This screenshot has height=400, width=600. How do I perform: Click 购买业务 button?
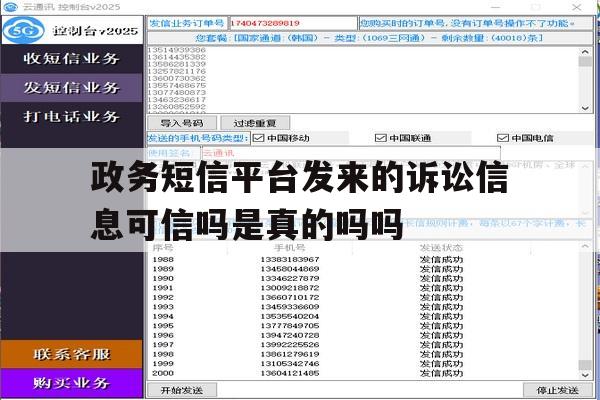click(72, 383)
